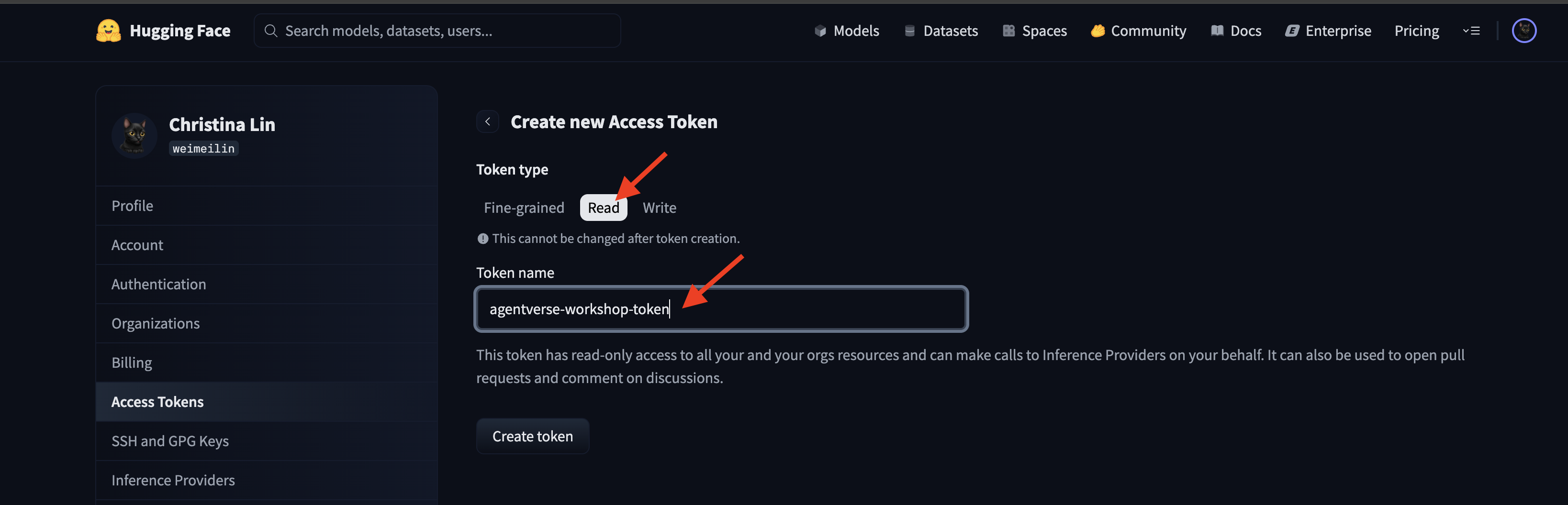The width and height of the screenshot is (1568, 505).
Task: Open Datasets via its database icon
Action: (909, 31)
